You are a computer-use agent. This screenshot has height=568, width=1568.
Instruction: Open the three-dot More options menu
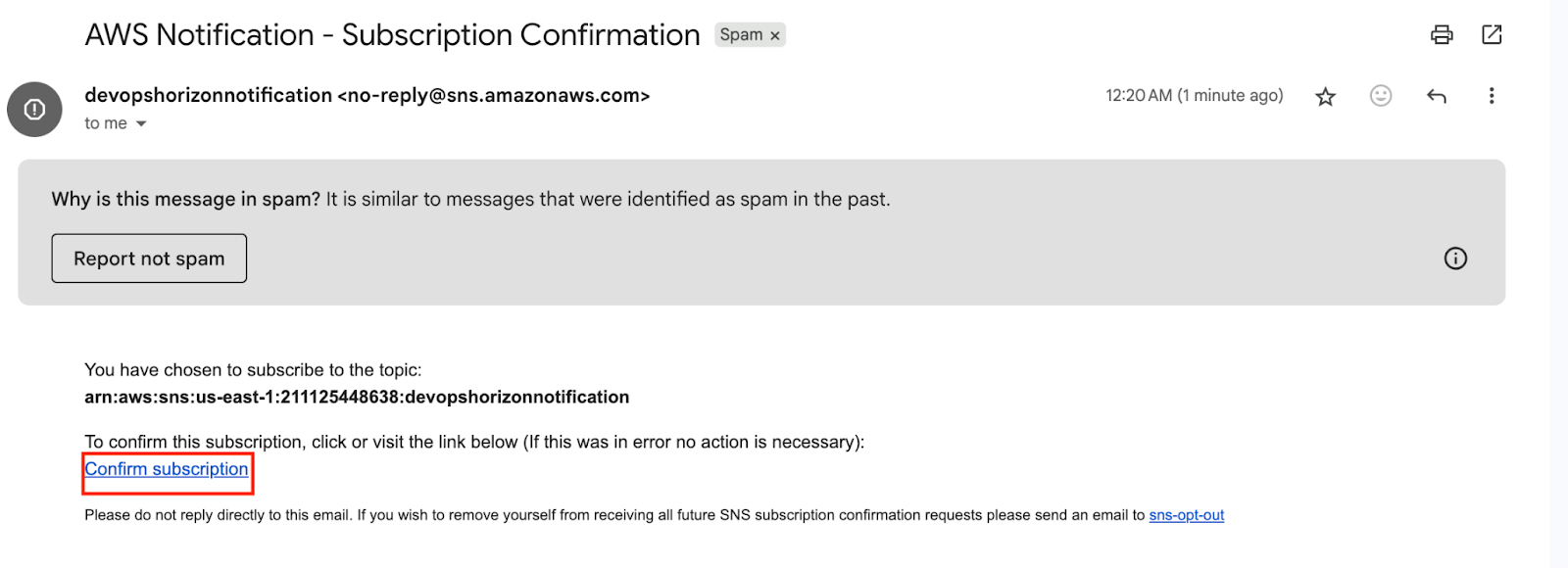(1492, 96)
